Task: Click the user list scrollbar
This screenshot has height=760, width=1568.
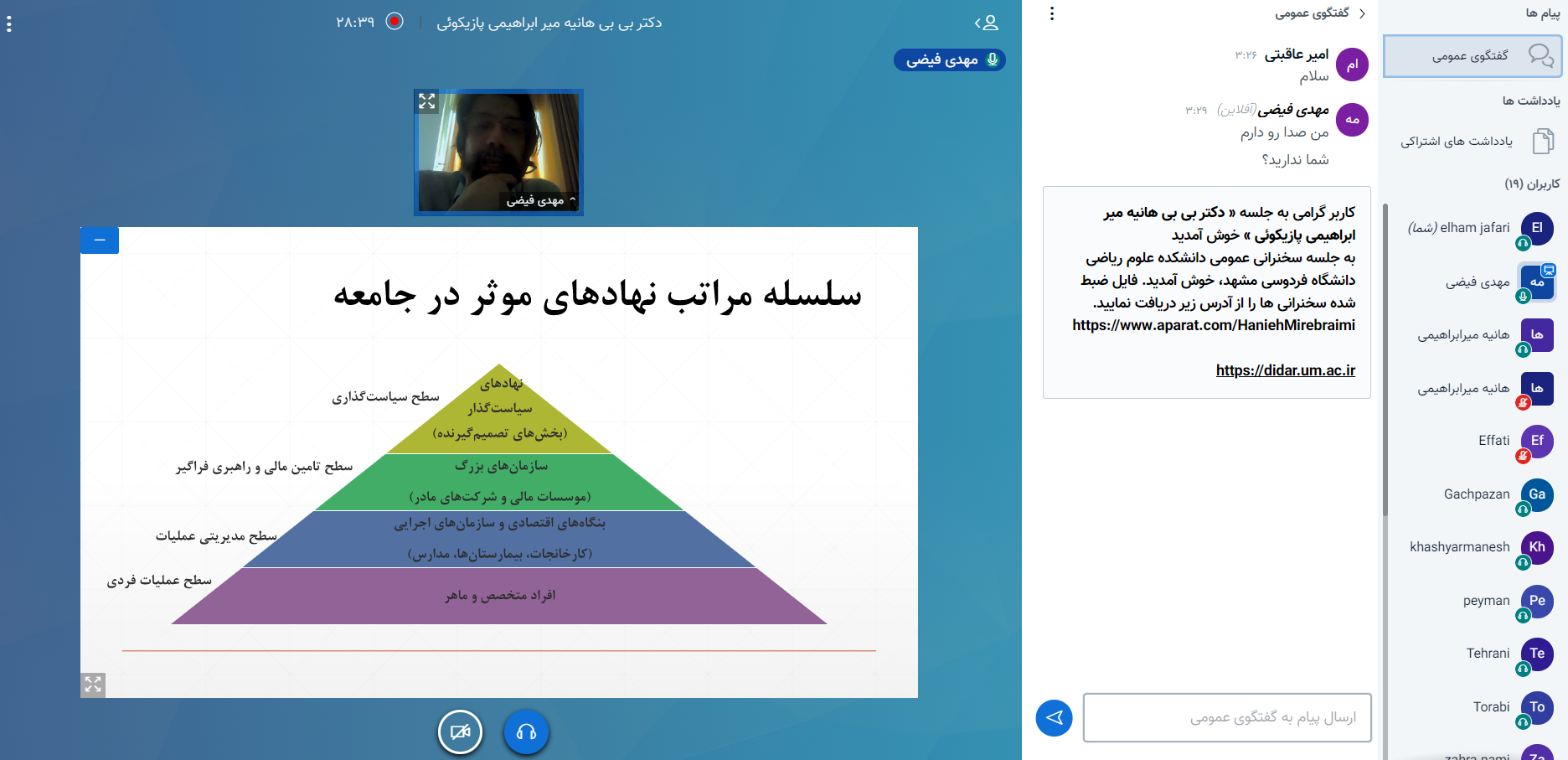Action: [x=1385, y=360]
